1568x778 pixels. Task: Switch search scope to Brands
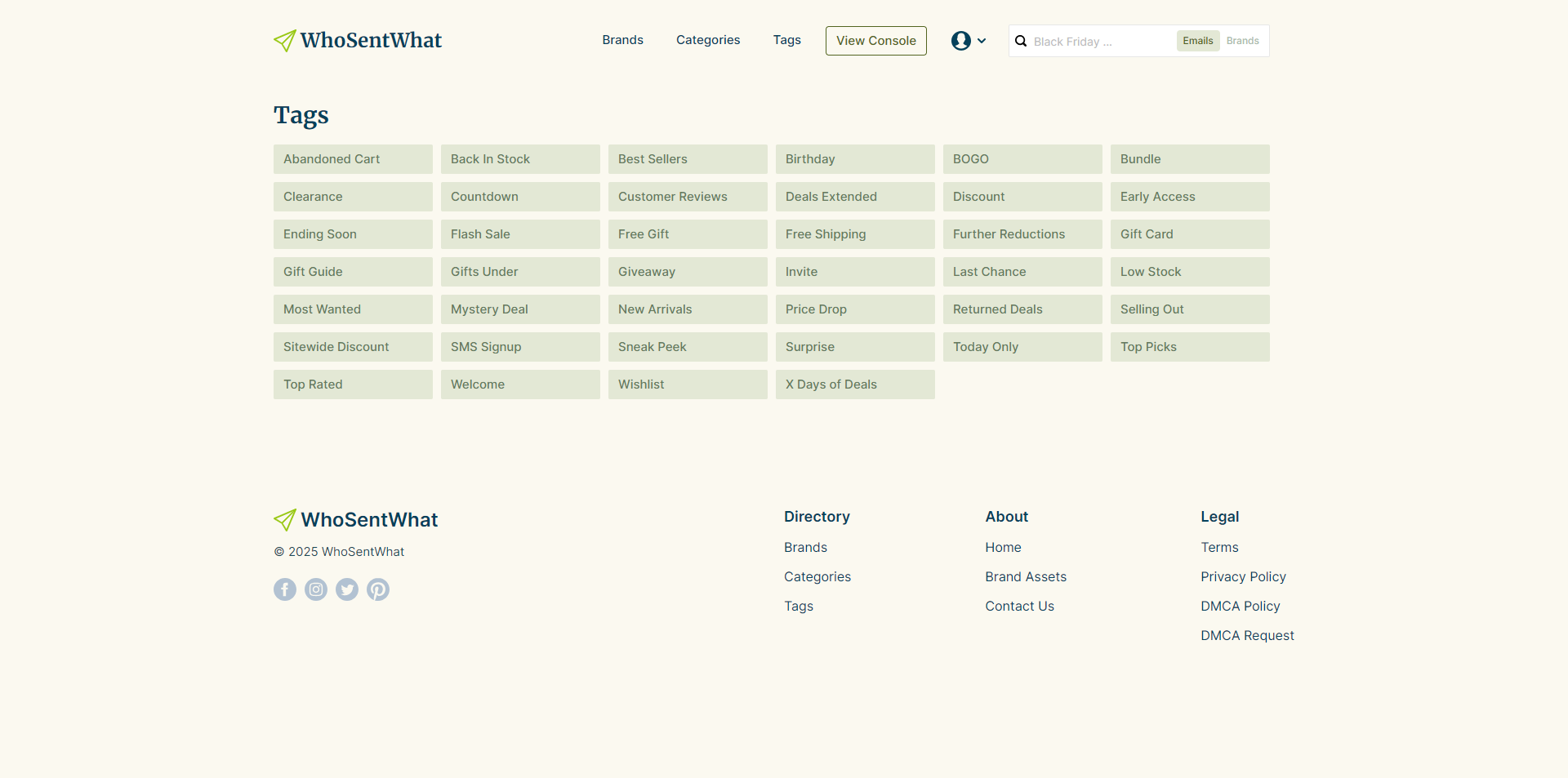[1242, 41]
